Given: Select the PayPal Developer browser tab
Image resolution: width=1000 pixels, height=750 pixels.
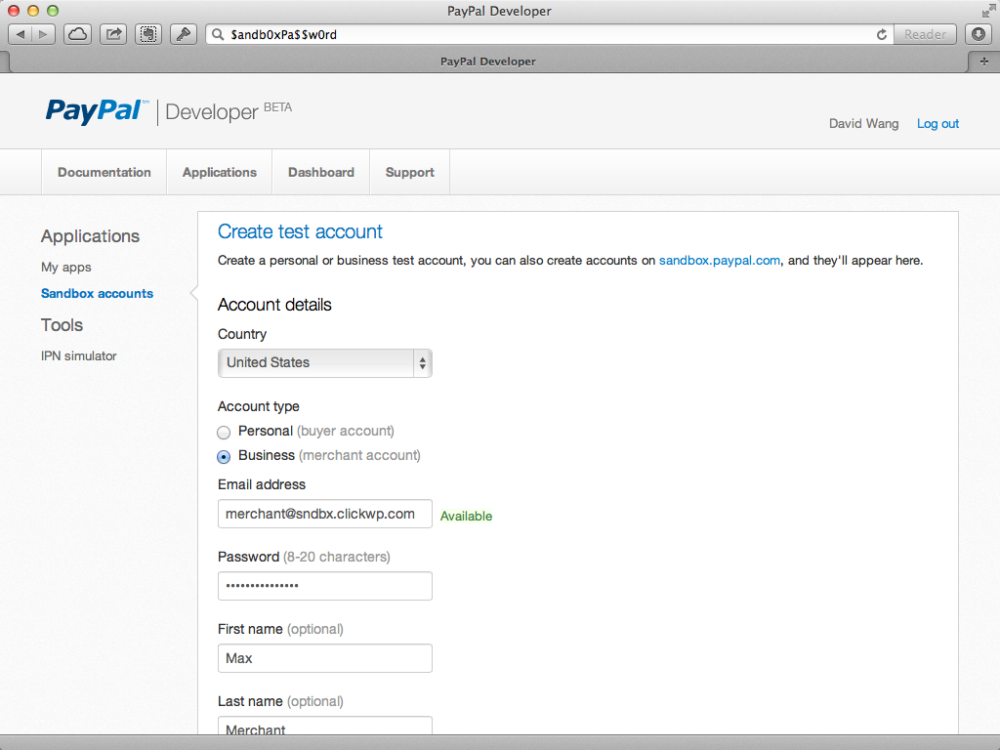Looking at the screenshot, I should pyautogui.click(x=488, y=62).
